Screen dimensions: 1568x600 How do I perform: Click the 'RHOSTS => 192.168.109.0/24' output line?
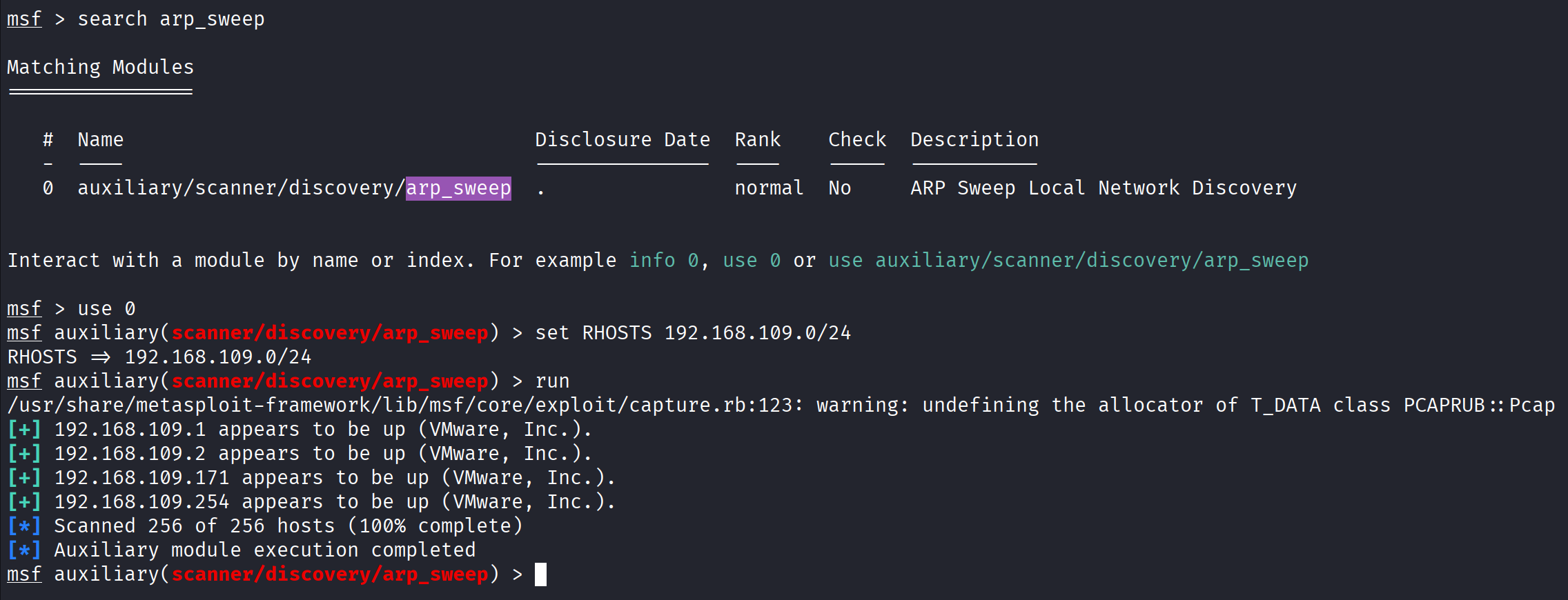tap(159, 357)
